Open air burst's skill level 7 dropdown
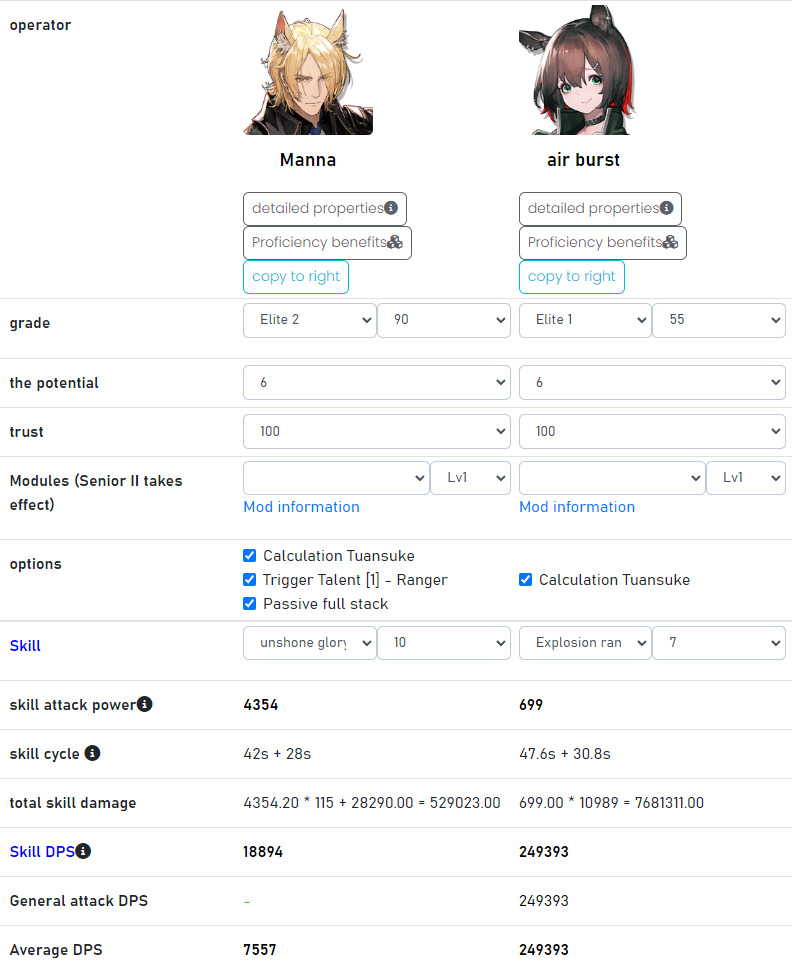The width and height of the screenshot is (792, 972). [x=719, y=643]
